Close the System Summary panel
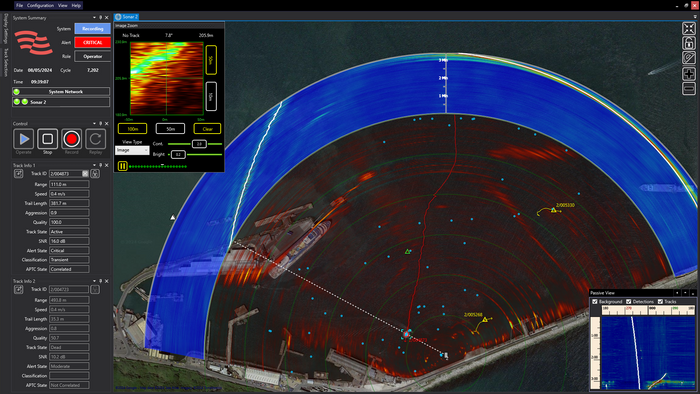Screen dimensions: 700x394 (107, 18)
